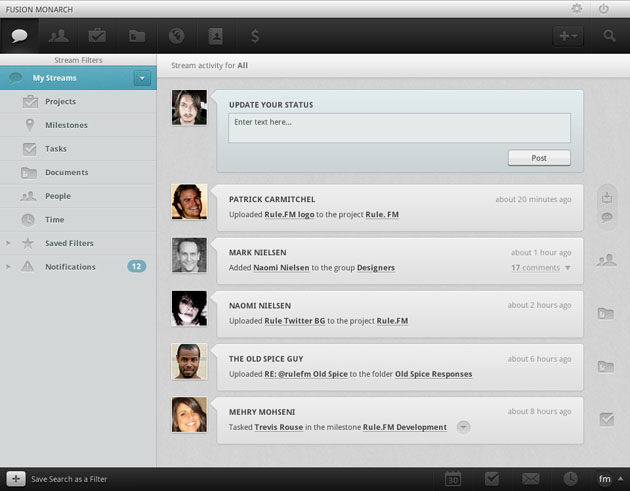Open the mail envelope icon in bottom bar
The image size is (630, 491).
[531, 479]
